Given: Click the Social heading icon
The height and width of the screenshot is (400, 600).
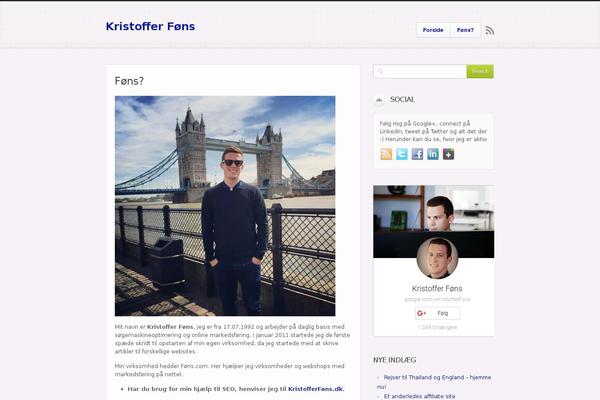Looking at the screenshot, I should [x=379, y=100].
